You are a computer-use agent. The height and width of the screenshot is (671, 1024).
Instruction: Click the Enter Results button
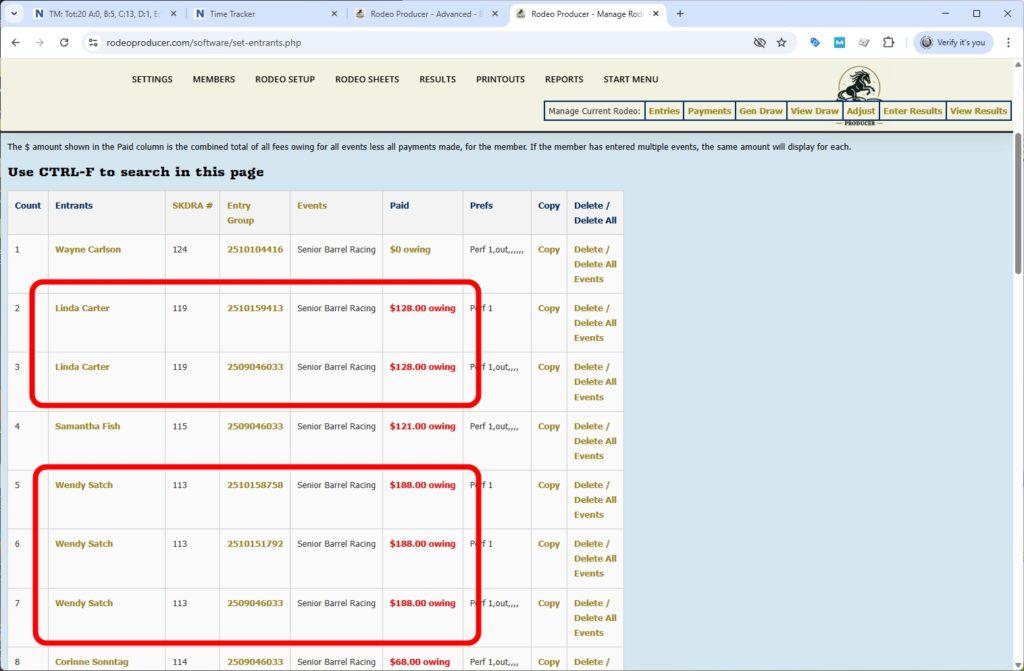[x=912, y=111]
